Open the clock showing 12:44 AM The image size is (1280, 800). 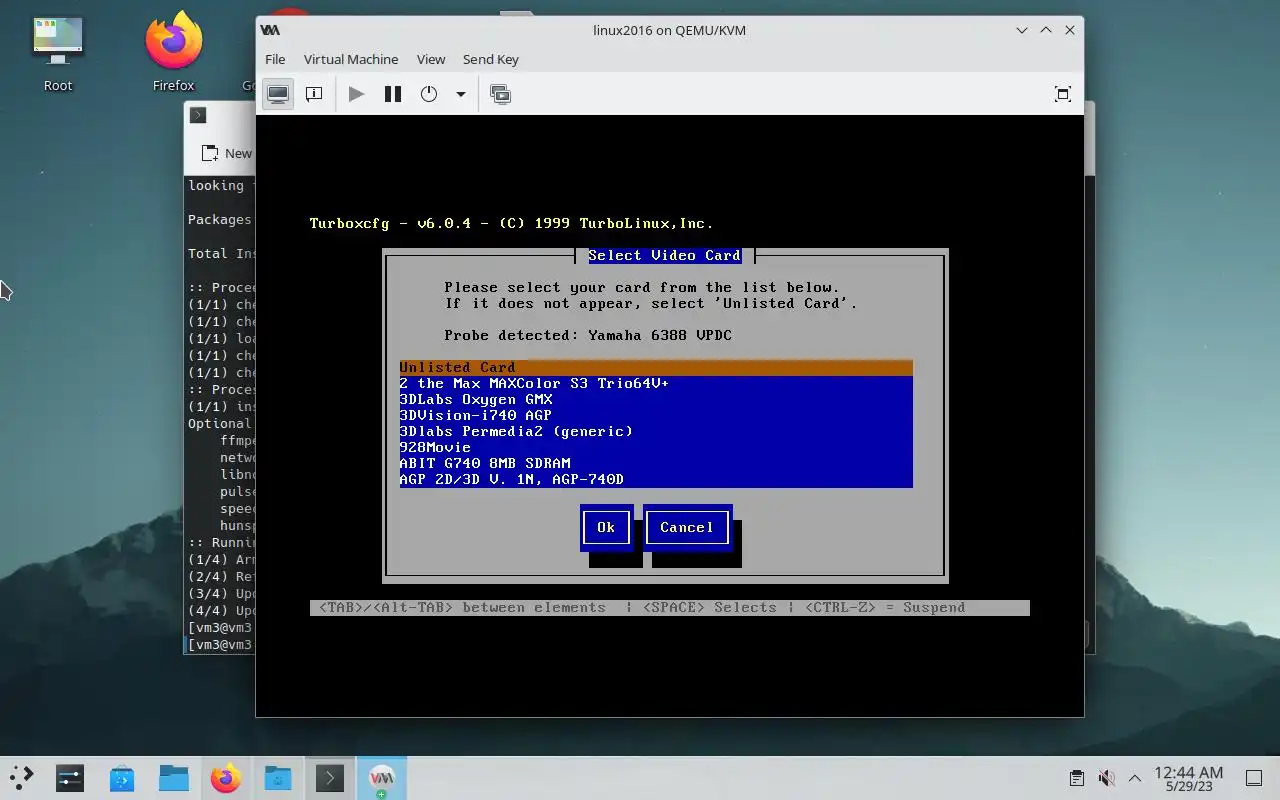pos(1188,778)
